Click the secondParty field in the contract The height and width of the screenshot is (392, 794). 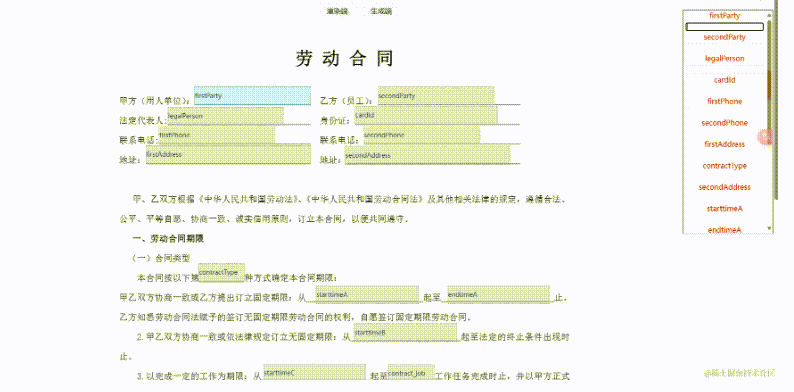436,95
